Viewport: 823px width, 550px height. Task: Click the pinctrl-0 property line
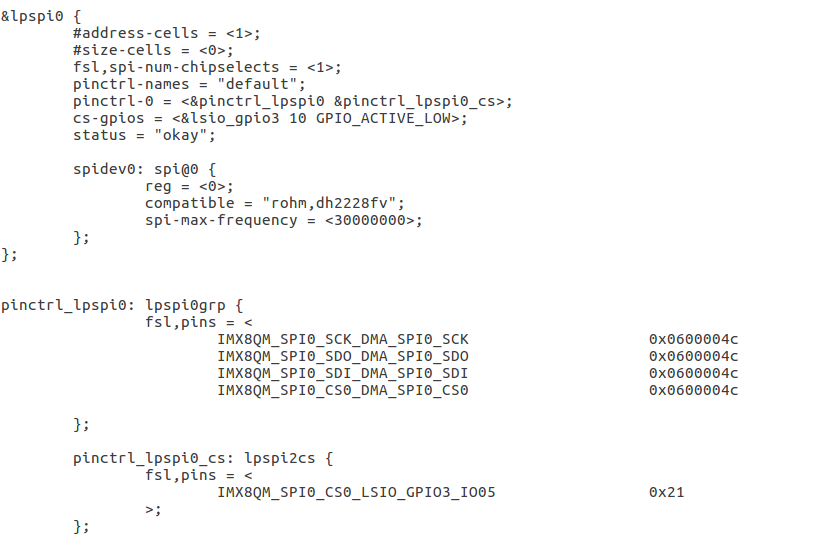click(x=292, y=101)
